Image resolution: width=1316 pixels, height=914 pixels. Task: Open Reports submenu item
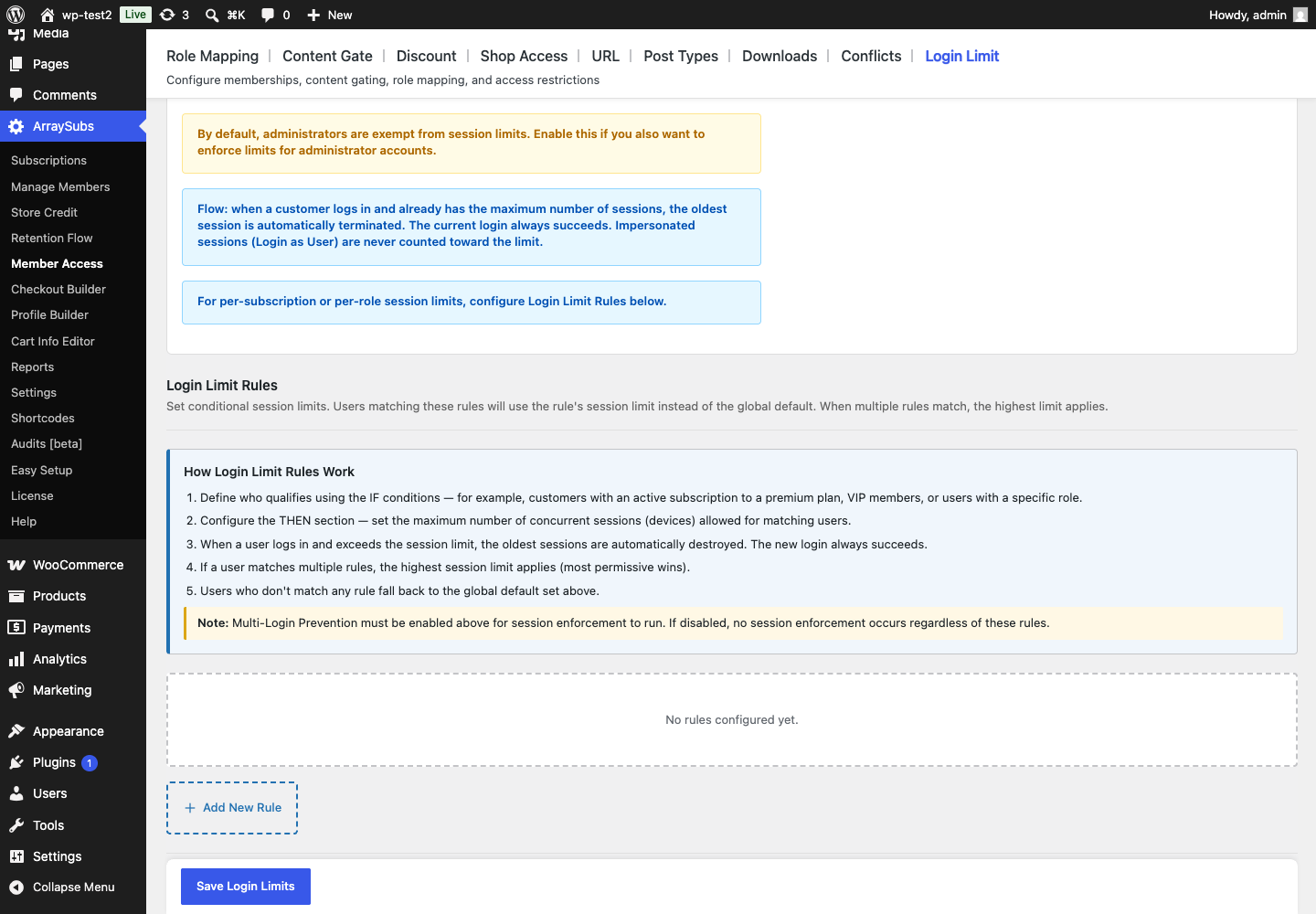(32, 367)
